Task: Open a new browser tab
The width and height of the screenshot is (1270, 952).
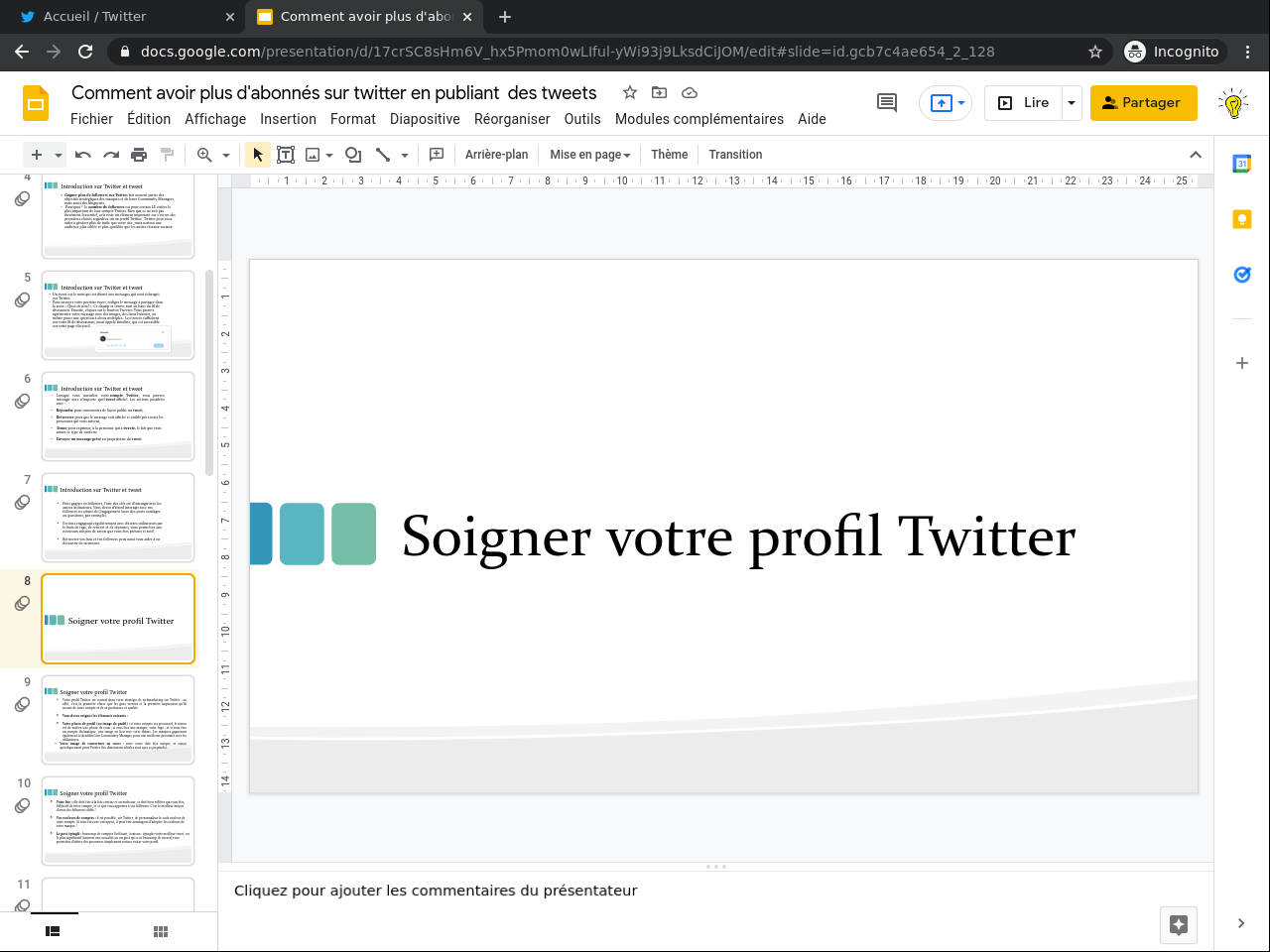Action: tap(505, 17)
